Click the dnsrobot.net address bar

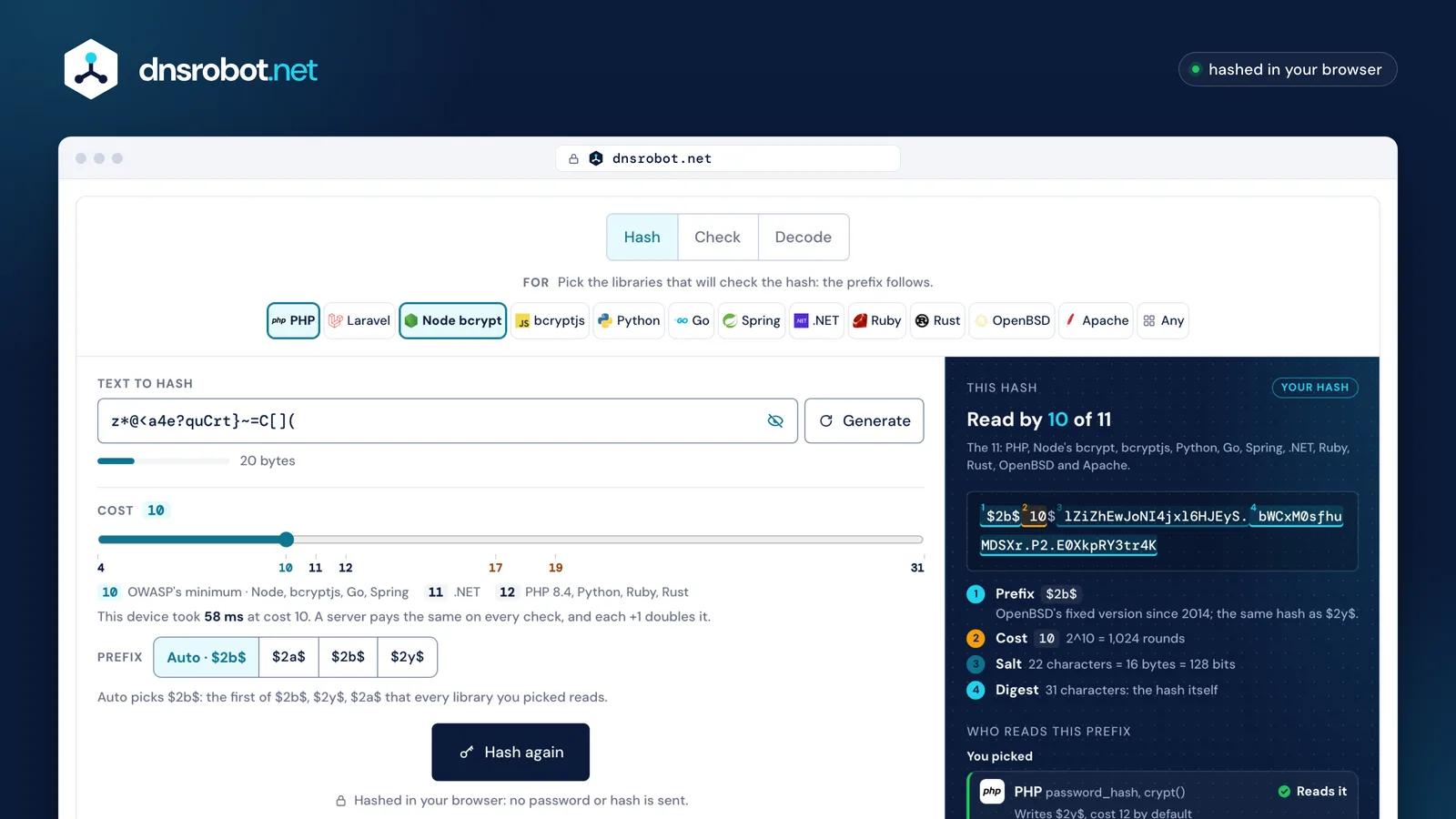tap(728, 158)
